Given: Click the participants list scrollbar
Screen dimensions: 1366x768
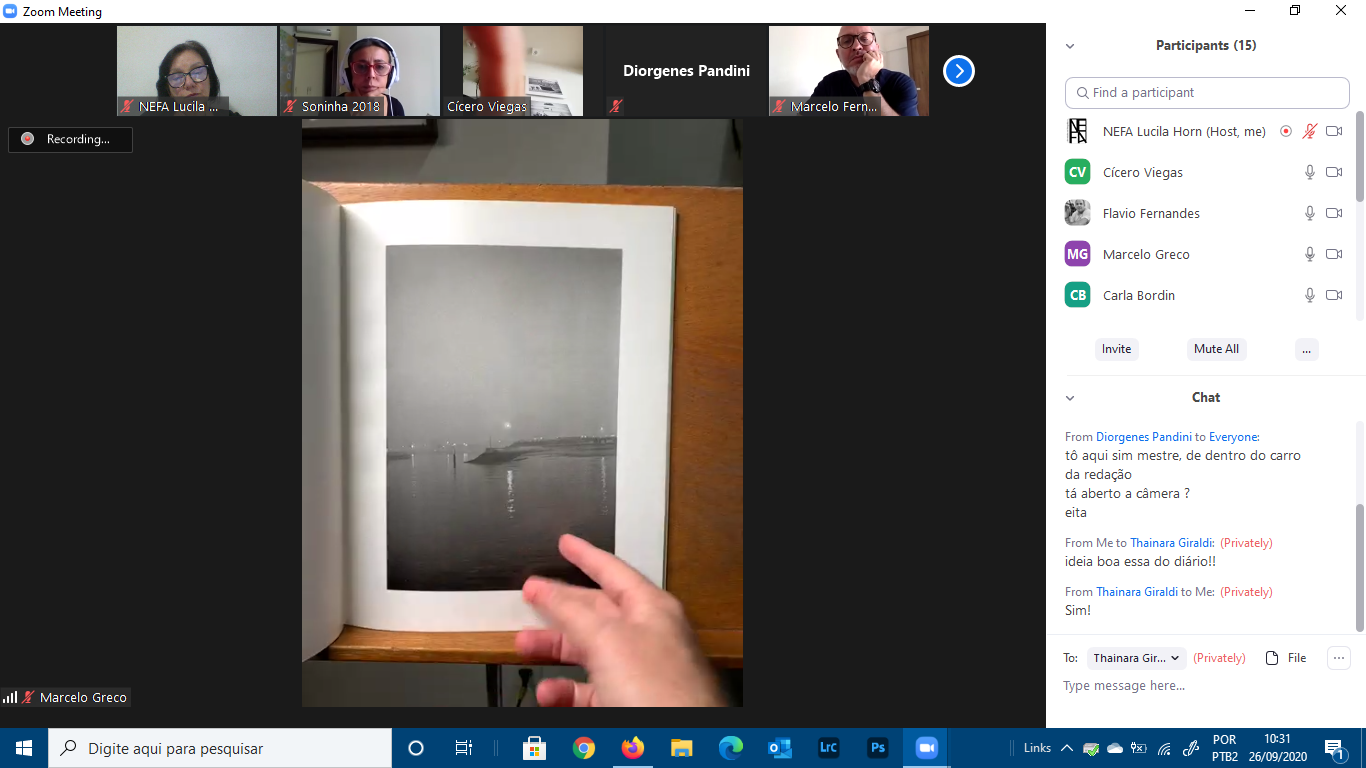Looking at the screenshot, I should pos(1359,160).
